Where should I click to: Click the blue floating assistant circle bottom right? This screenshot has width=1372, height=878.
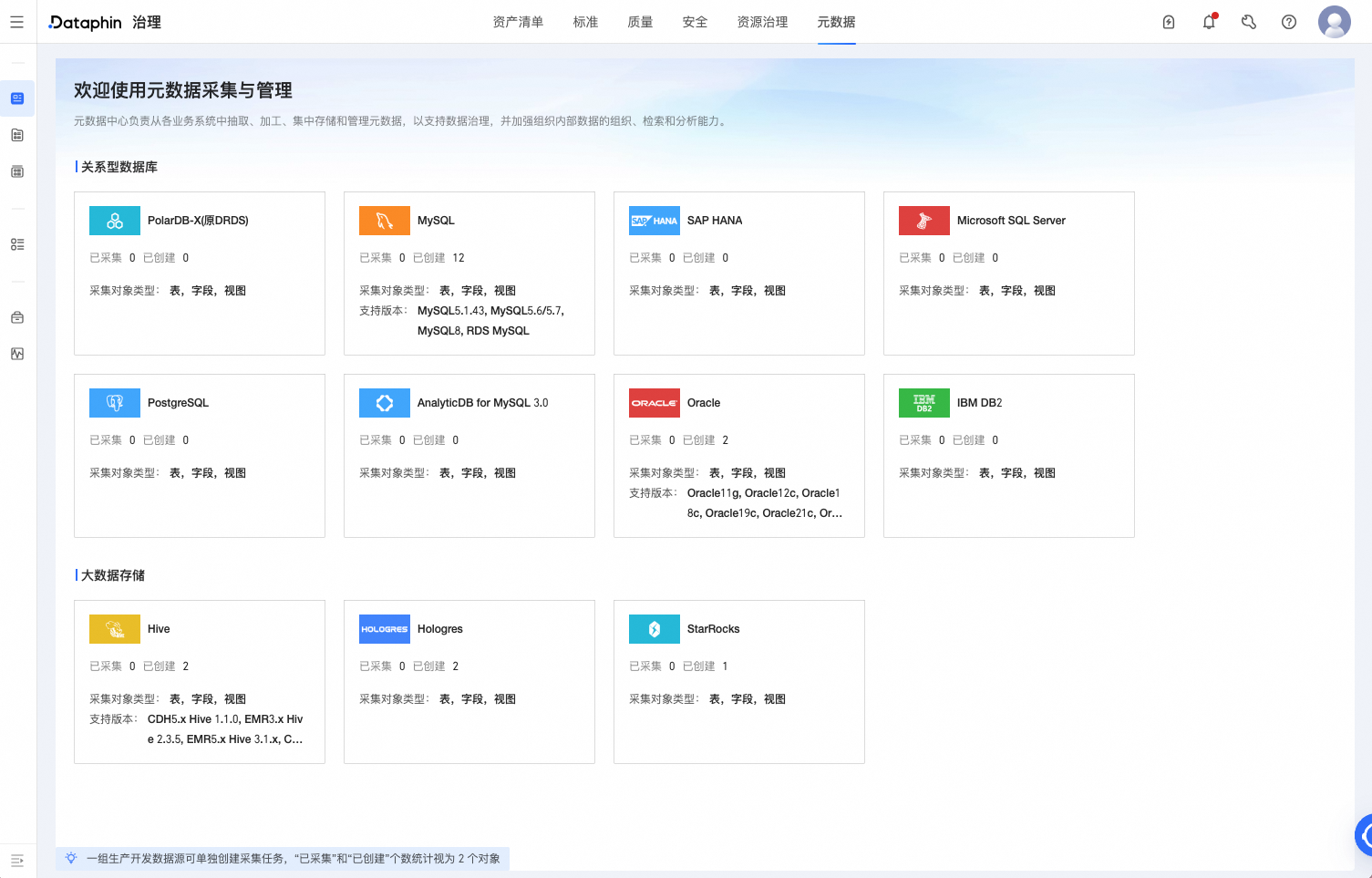click(x=1362, y=834)
